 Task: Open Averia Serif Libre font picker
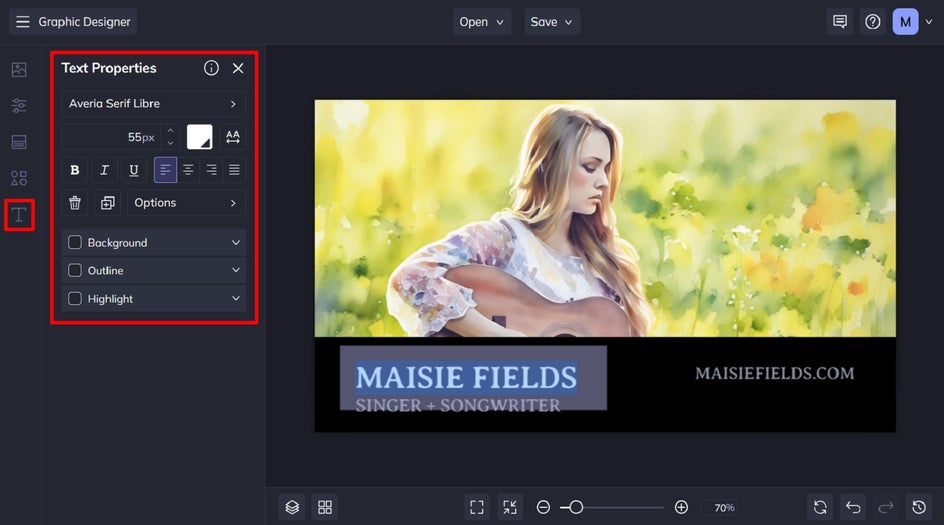pos(153,104)
